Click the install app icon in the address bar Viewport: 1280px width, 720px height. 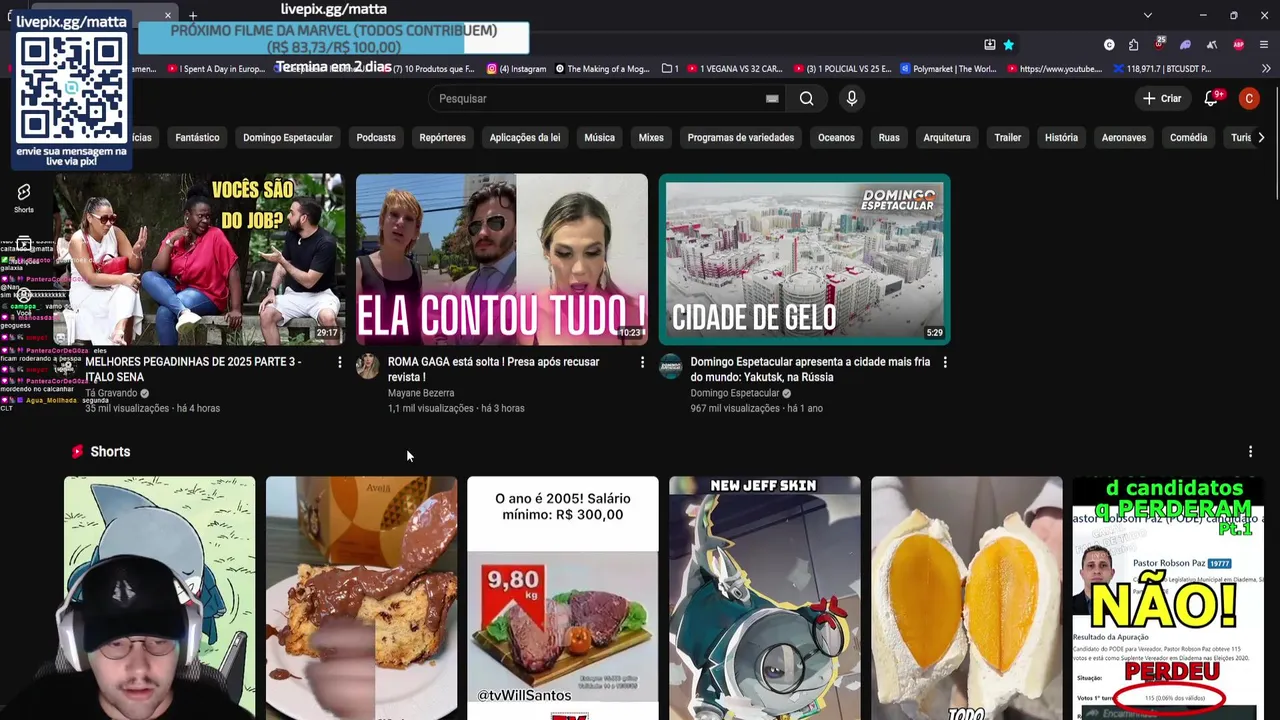[x=989, y=44]
